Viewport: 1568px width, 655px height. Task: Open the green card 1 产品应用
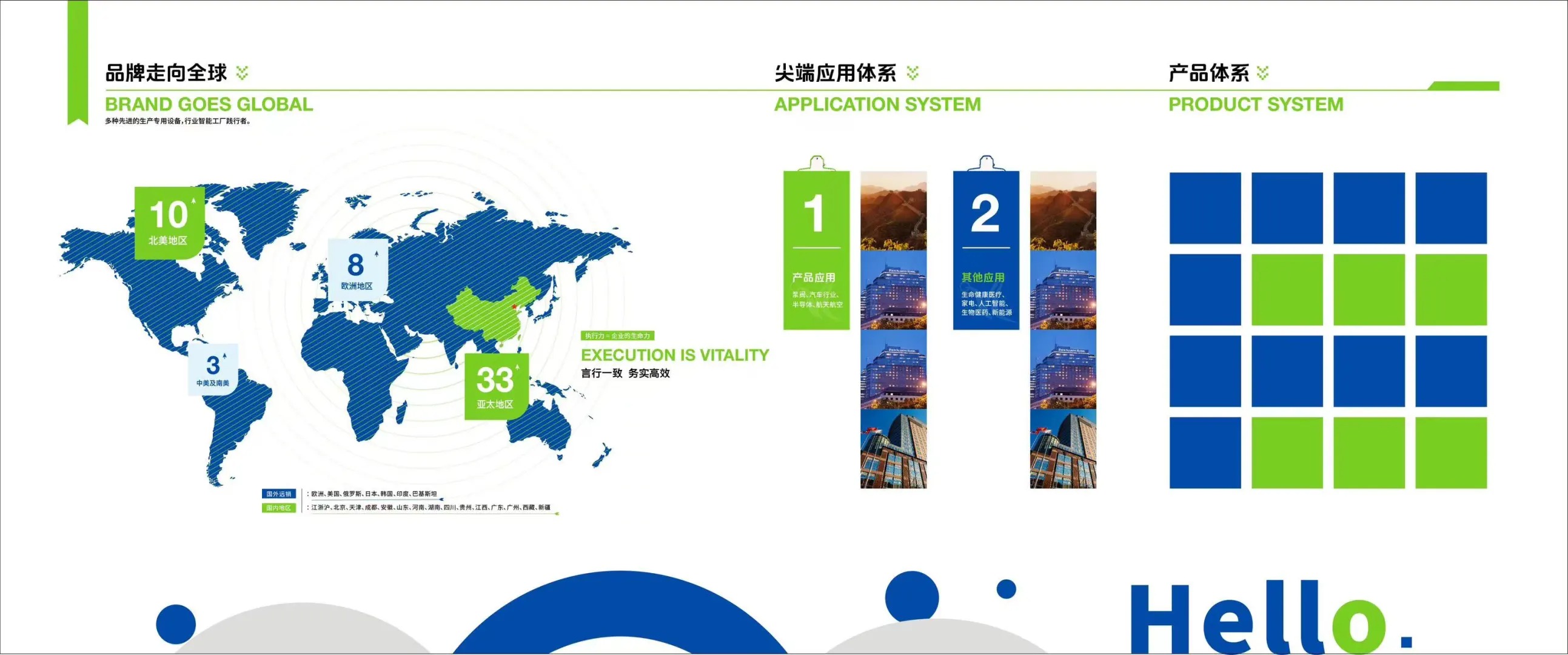pyautogui.click(x=816, y=250)
